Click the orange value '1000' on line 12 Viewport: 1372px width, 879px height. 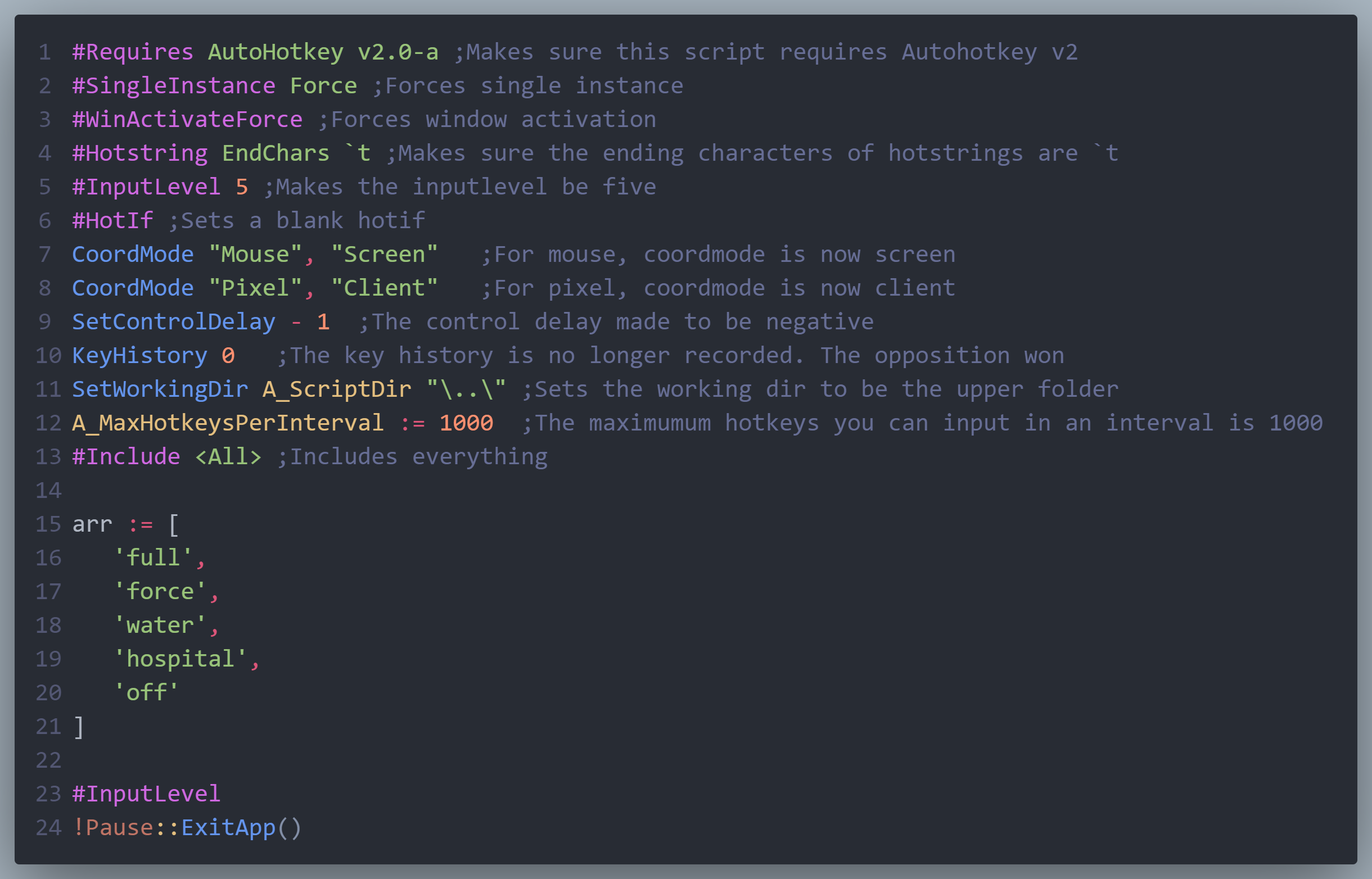point(467,423)
